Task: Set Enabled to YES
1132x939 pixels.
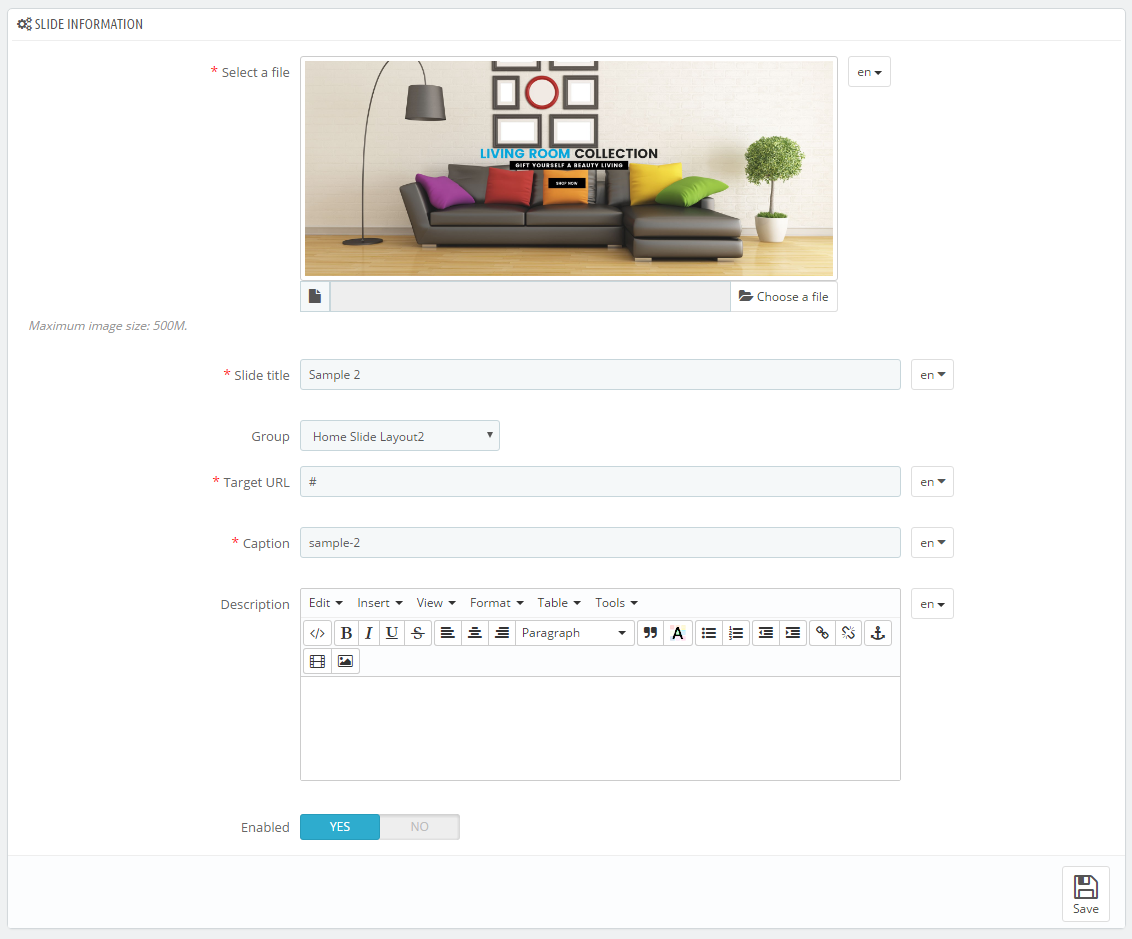Action: tap(340, 827)
